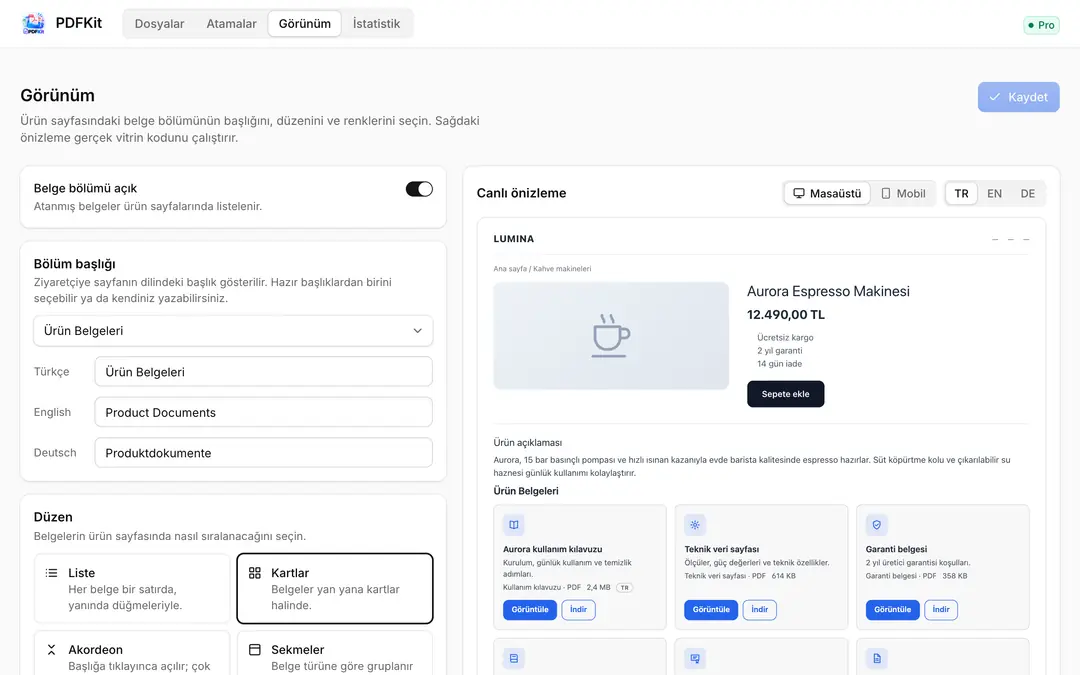Switch to the İstatistik tab
The height and width of the screenshot is (675, 1080).
pos(376,23)
